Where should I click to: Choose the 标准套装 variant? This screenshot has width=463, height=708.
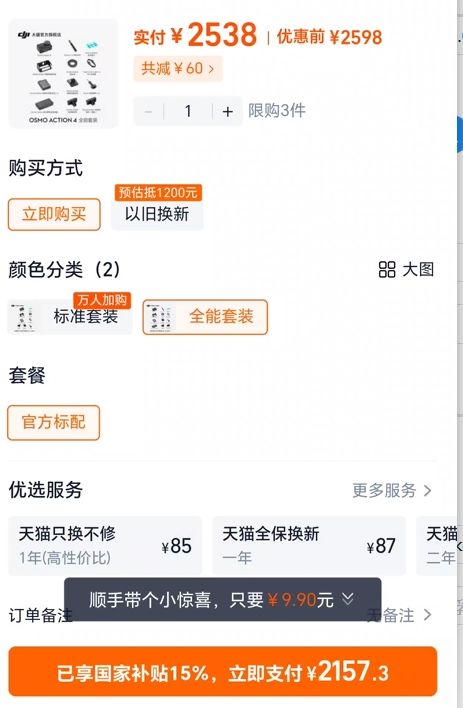(70, 317)
